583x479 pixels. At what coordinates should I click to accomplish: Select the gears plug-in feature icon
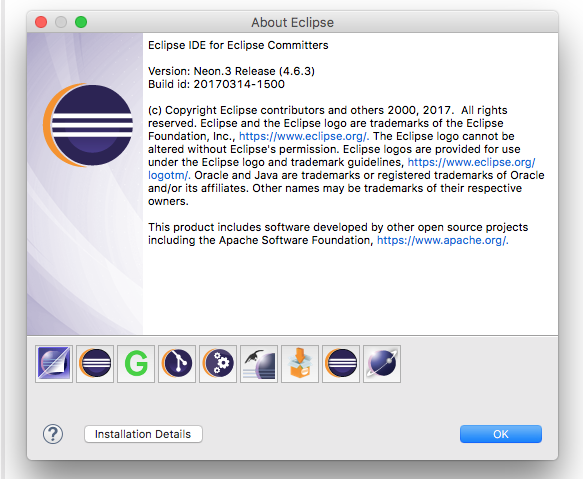pyautogui.click(x=218, y=363)
